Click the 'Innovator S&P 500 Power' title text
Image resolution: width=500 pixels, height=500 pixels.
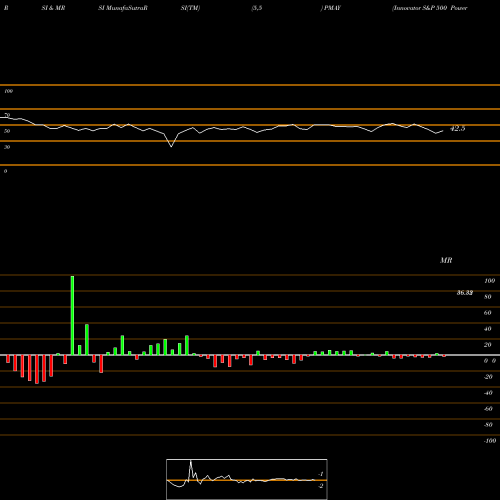click(x=430, y=8)
